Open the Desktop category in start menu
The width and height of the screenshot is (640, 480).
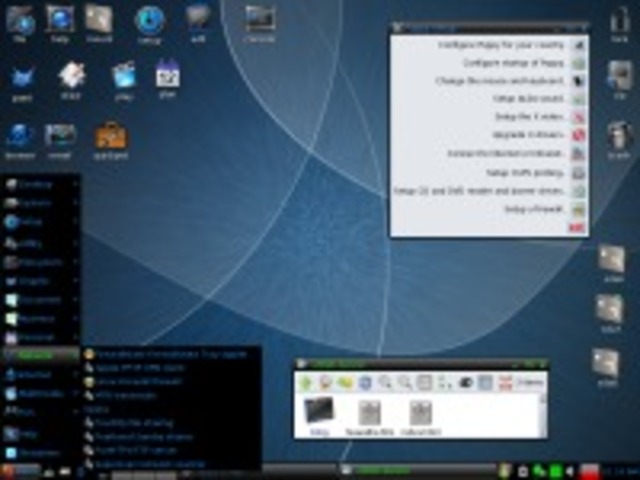pos(40,184)
